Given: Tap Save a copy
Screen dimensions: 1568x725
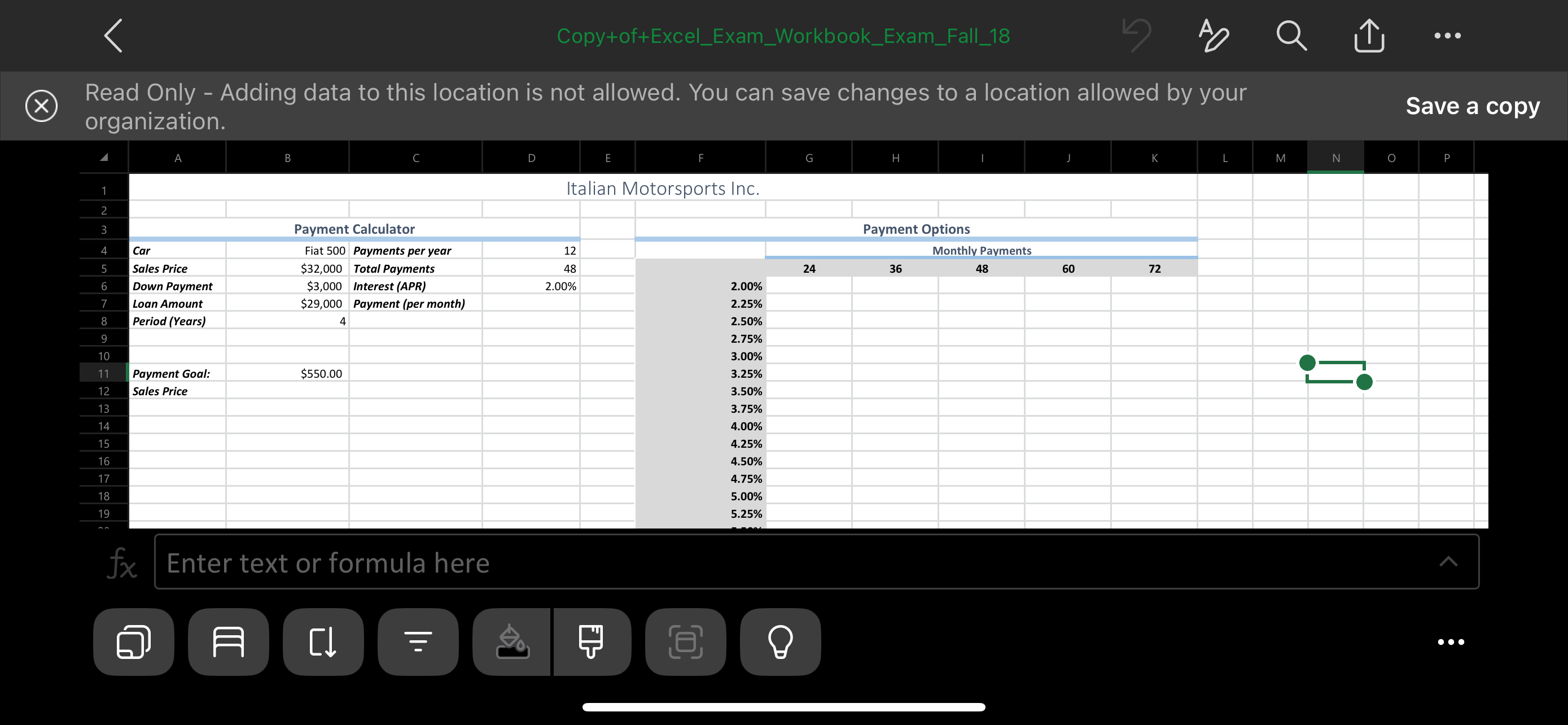Looking at the screenshot, I should coord(1473,106).
